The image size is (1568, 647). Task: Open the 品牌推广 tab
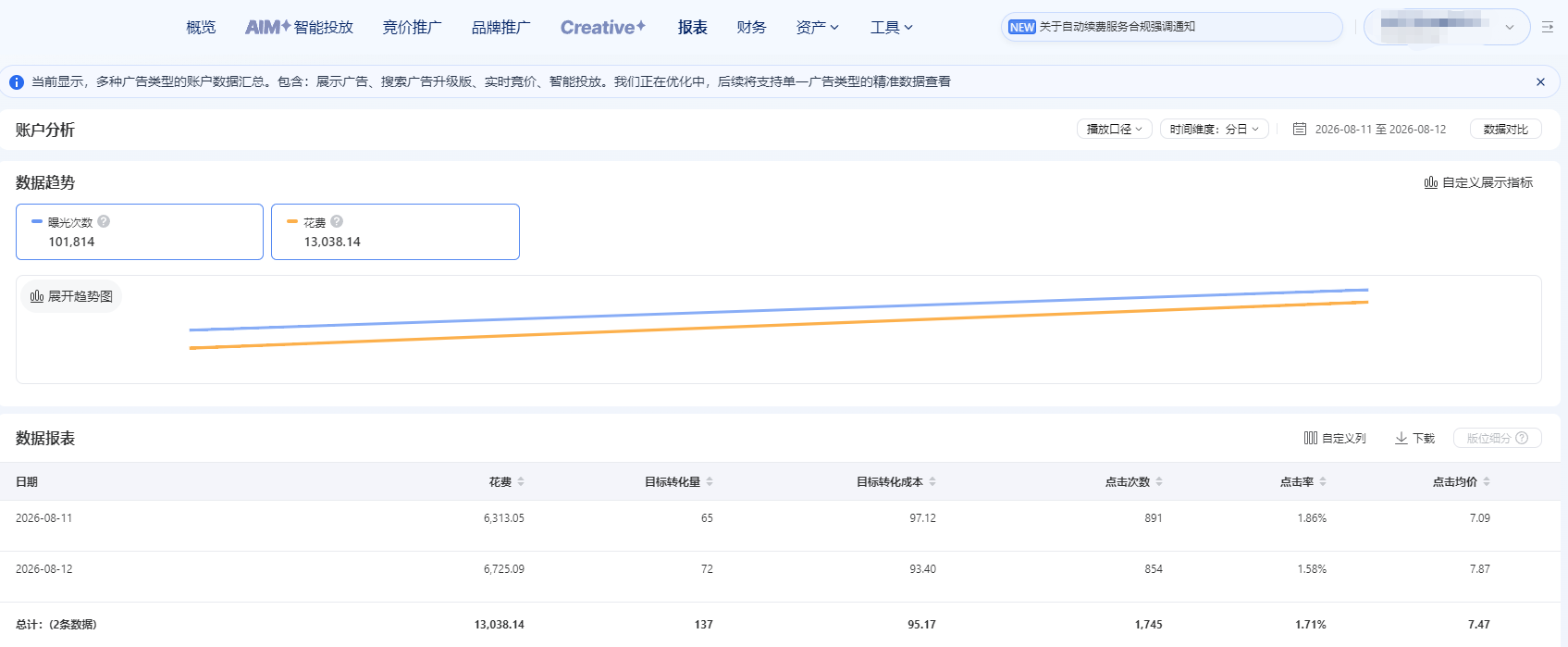pos(500,28)
